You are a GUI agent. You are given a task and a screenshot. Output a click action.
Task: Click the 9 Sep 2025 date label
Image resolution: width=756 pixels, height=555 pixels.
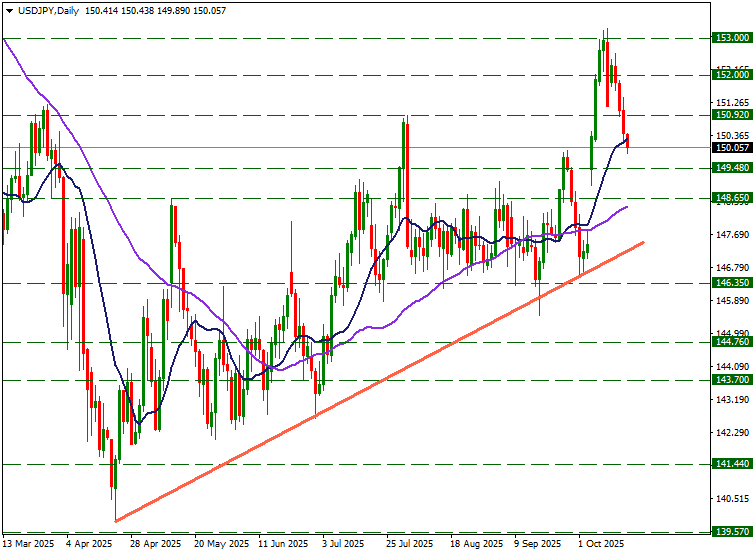[537, 545]
